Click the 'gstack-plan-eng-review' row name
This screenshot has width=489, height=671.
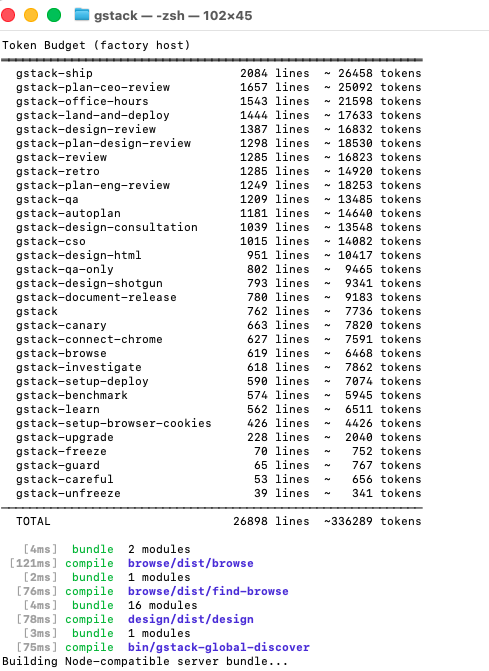(x=93, y=185)
